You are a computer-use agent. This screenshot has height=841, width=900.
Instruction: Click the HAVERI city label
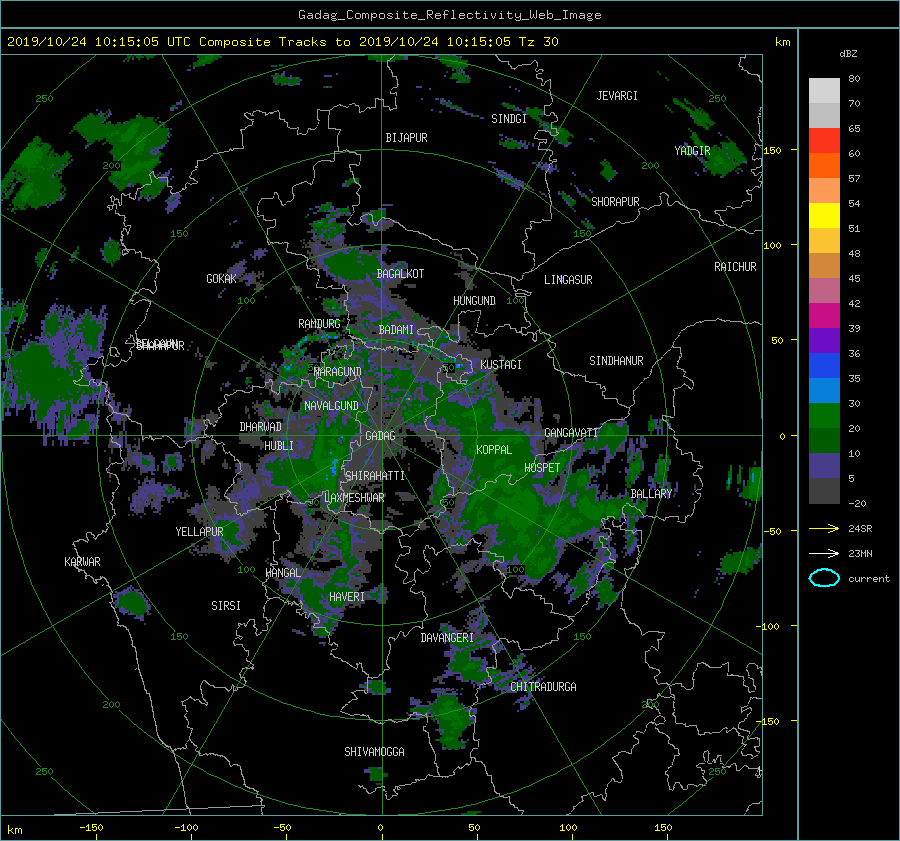coord(347,597)
